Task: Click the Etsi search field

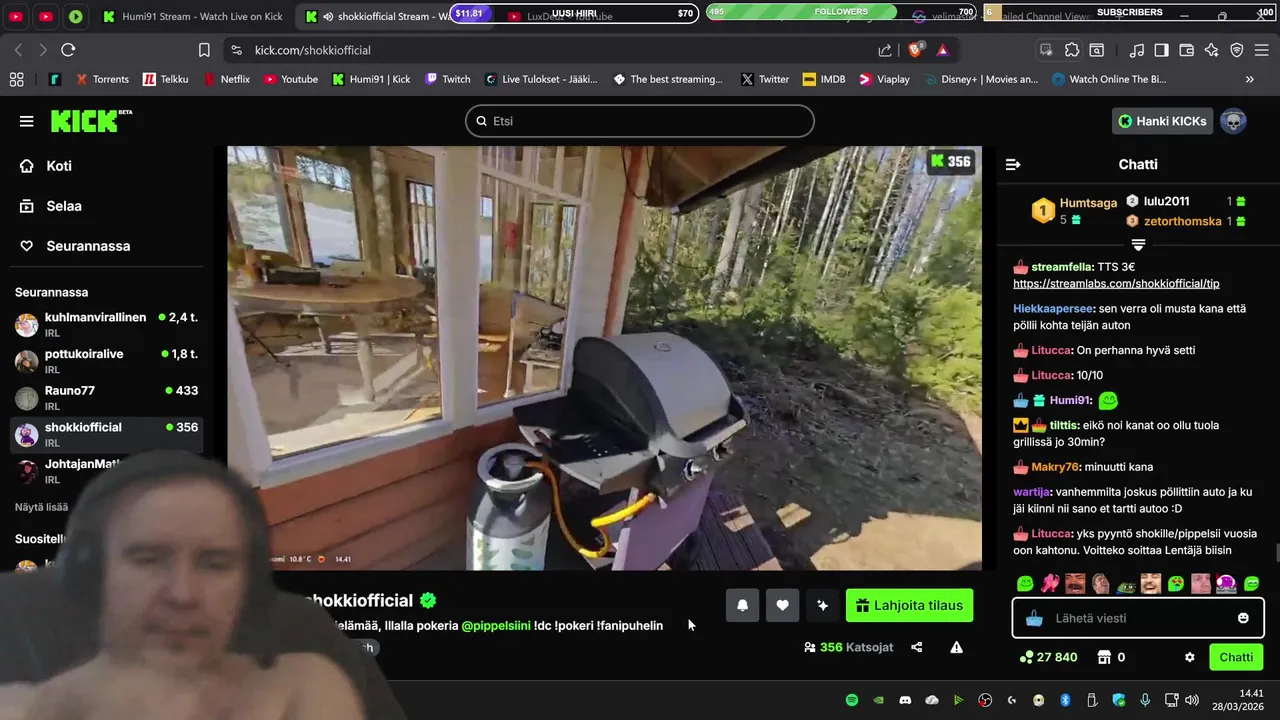Action: click(640, 121)
